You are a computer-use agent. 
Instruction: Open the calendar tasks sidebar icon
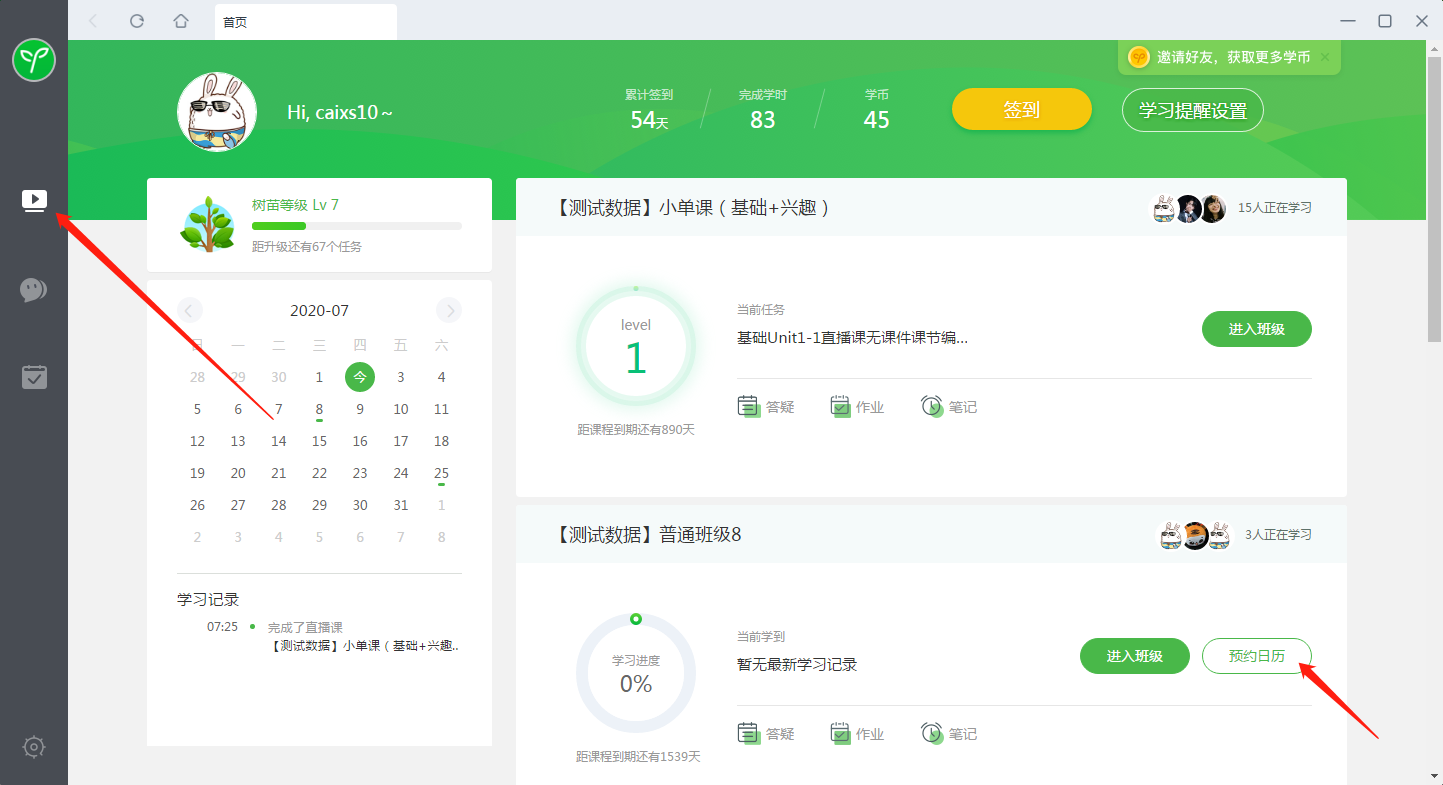click(34, 377)
